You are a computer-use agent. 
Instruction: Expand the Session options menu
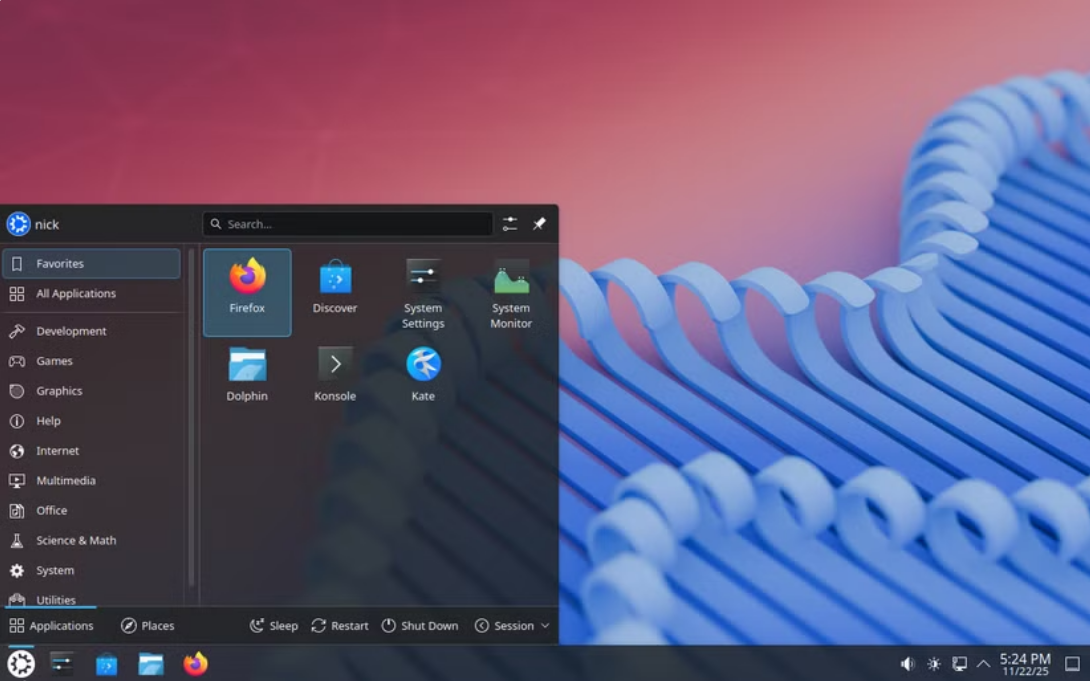click(512, 625)
